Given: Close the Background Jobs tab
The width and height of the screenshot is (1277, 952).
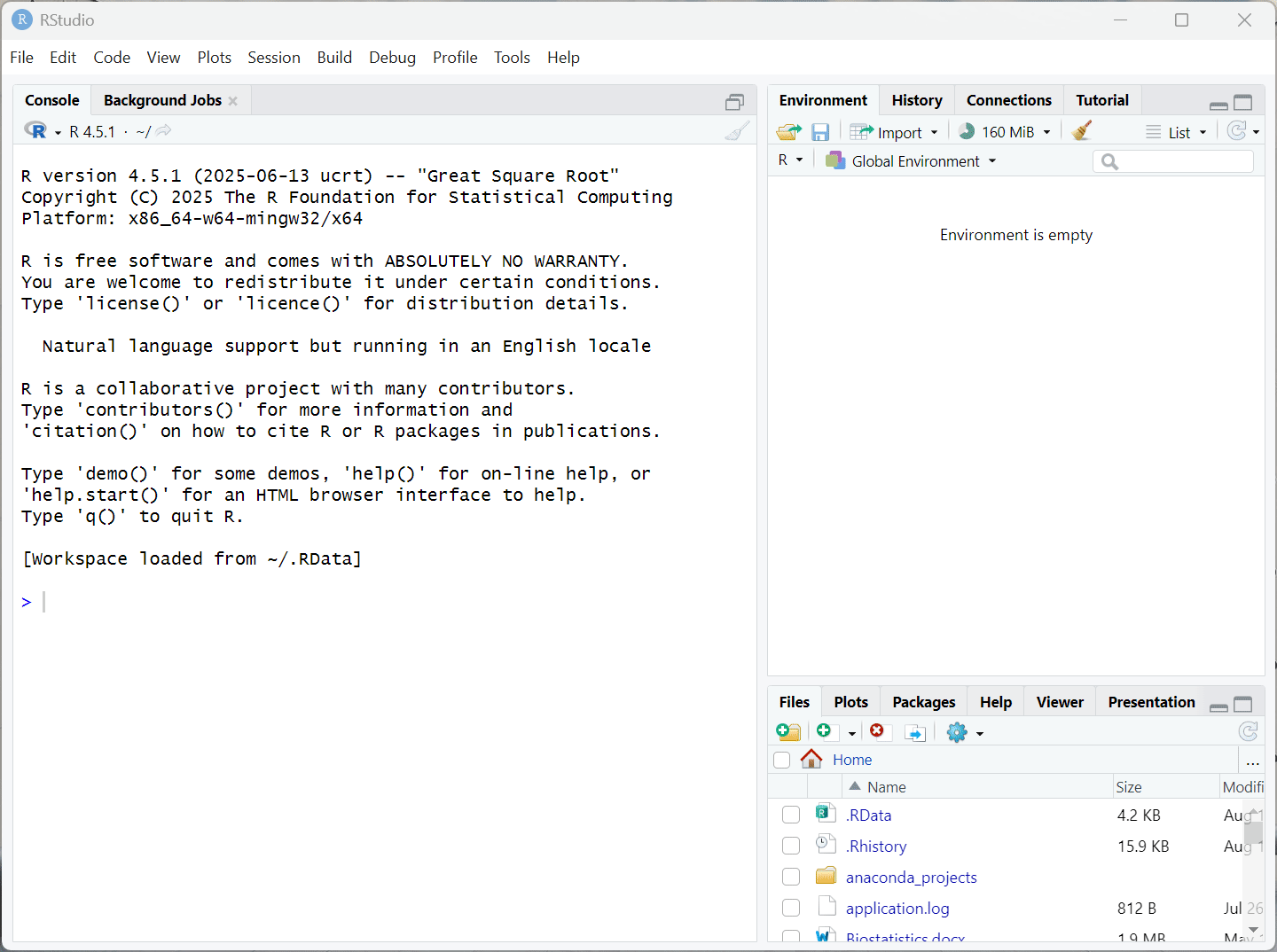Looking at the screenshot, I should 233,101.
